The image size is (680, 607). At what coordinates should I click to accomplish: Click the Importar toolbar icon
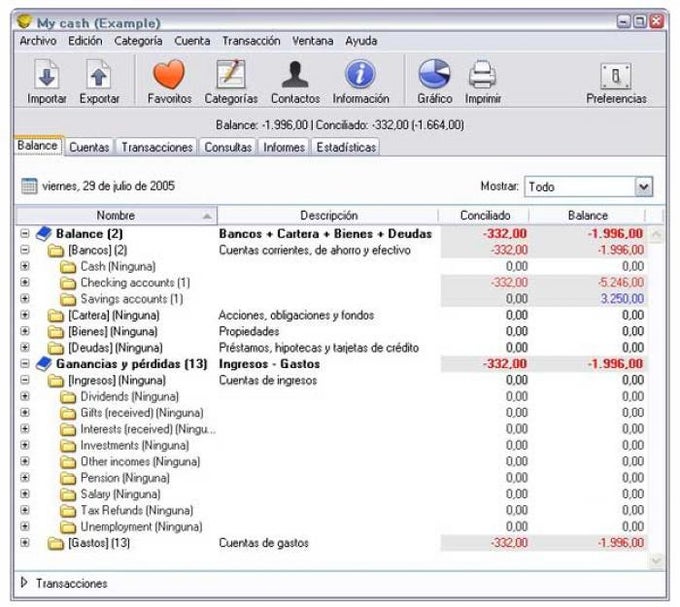coord(46,75)
